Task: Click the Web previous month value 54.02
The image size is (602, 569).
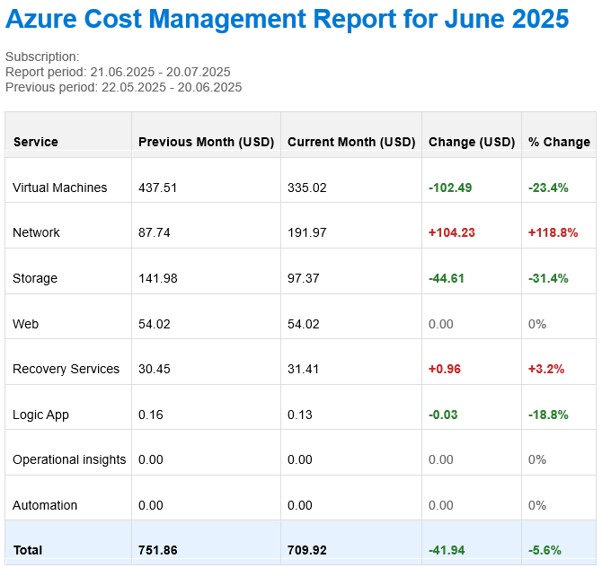Action: (154, 324)
